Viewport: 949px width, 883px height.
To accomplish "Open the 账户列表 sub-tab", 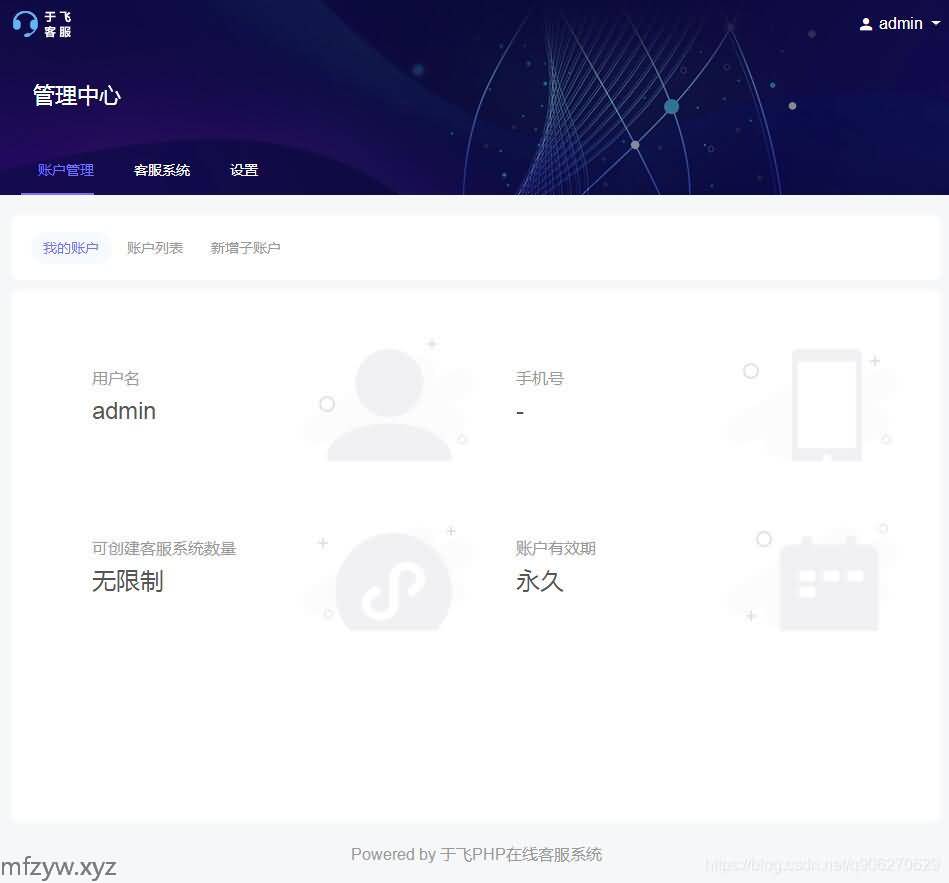I will point(155,248).
